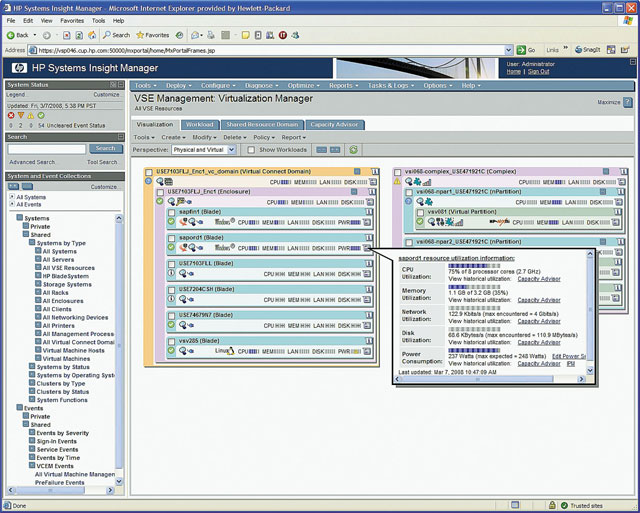640x513 pixels.
Task: Click the HP logo in the banner
Action: pos(19,68)
